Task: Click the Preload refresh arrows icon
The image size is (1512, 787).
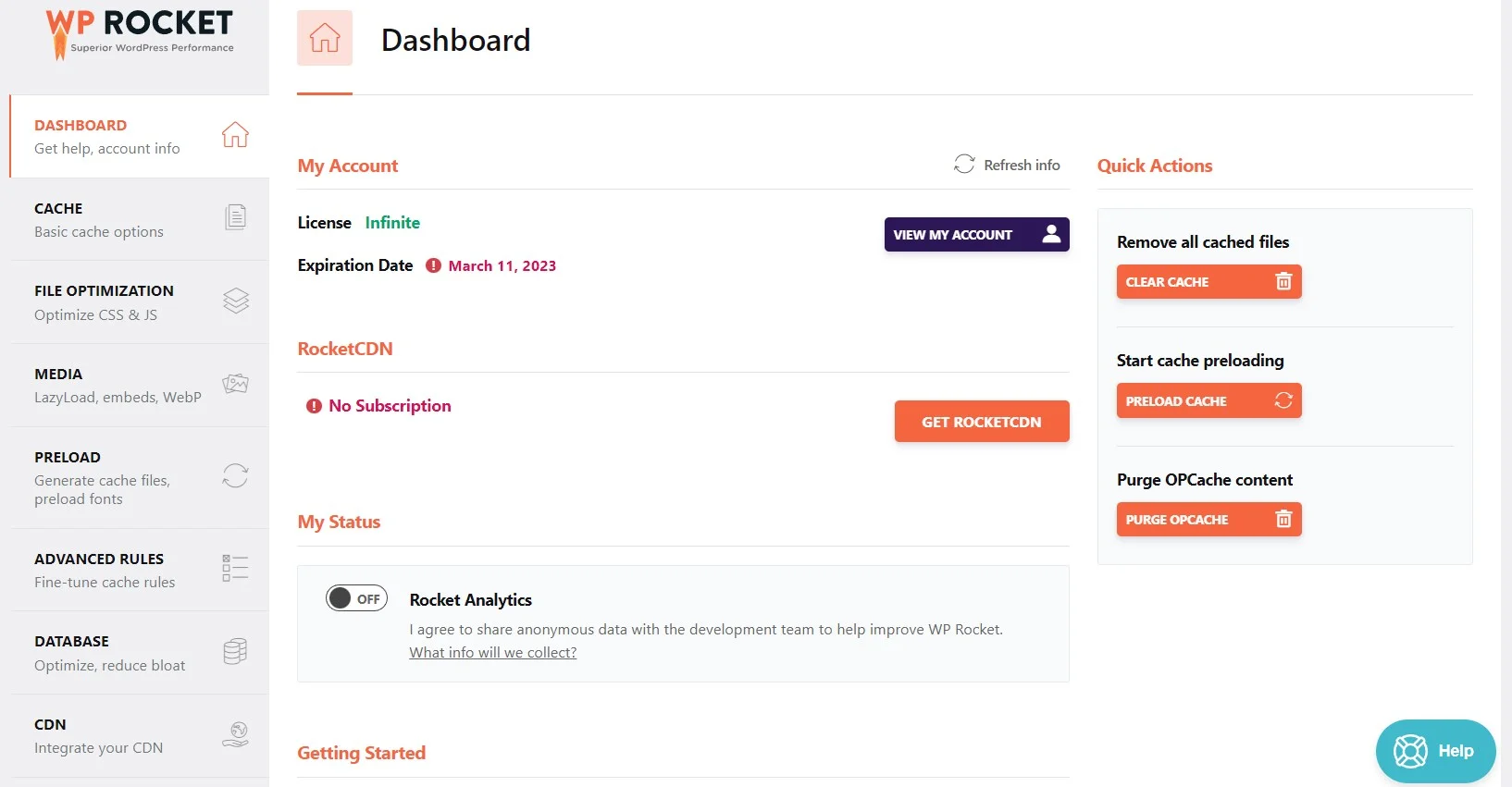Action: pyautogui.click(x=235, y=475)
